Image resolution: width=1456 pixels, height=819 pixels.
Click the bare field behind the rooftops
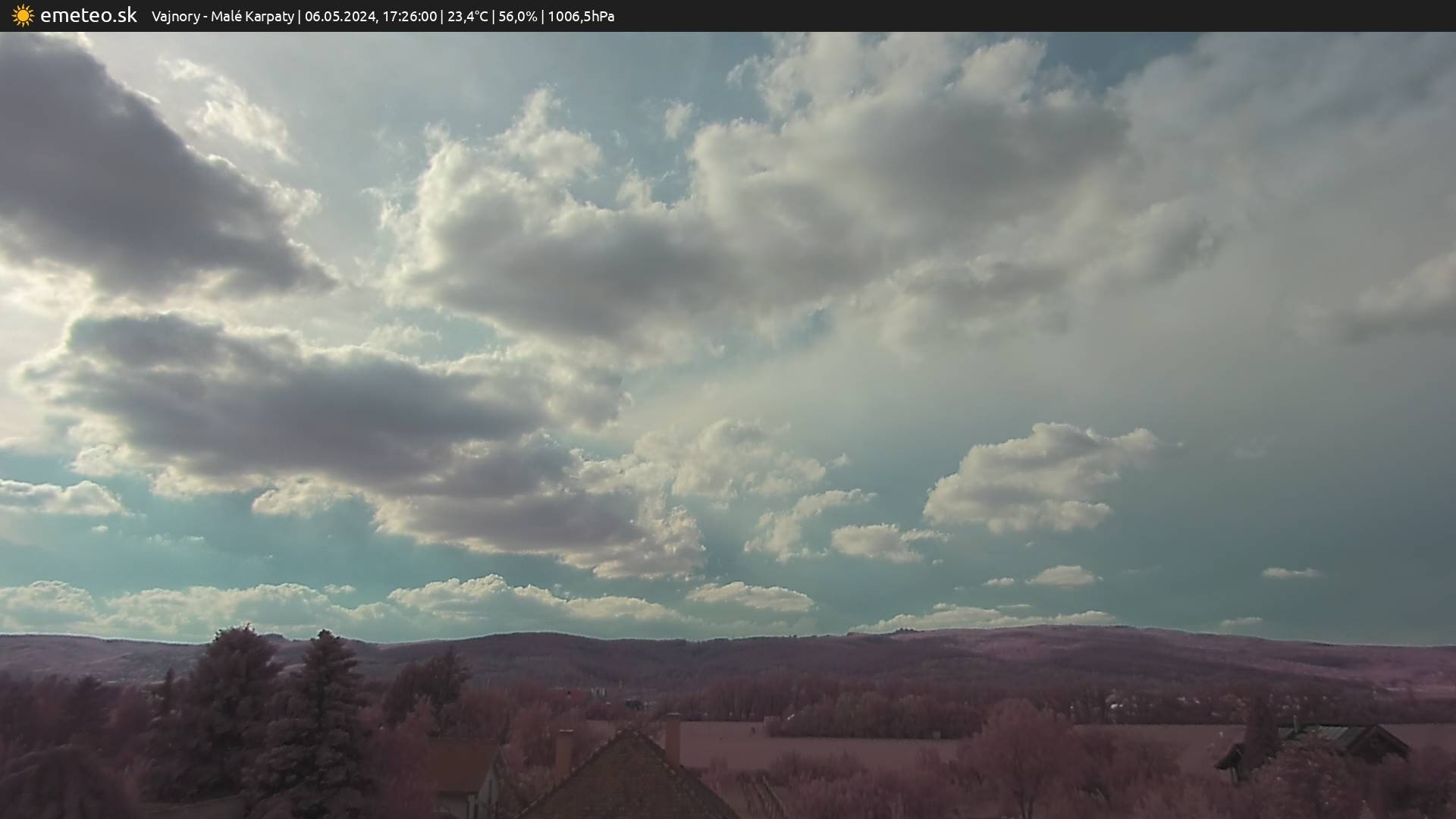point(834,747)
